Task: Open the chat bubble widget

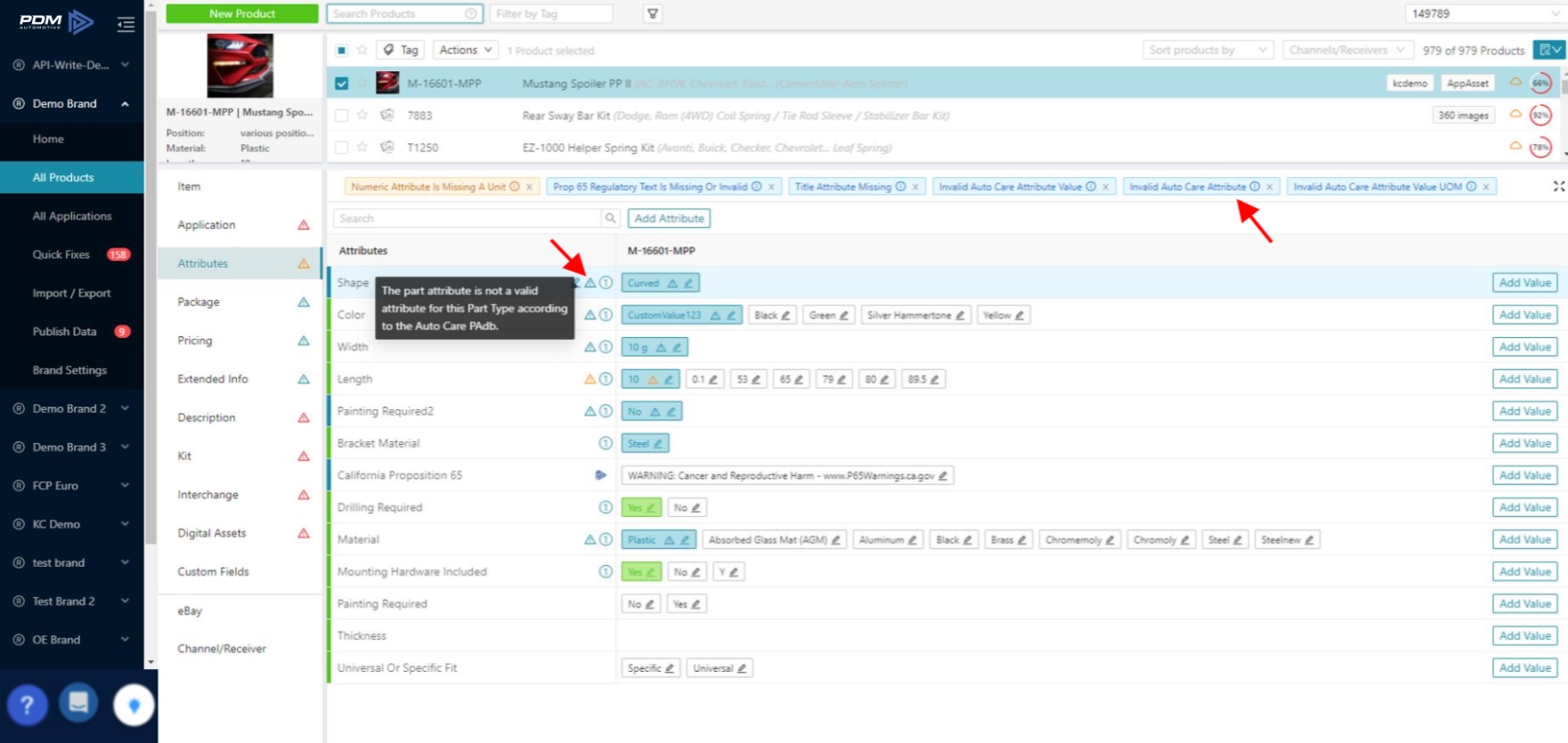Action: click(x=78, y=703)
